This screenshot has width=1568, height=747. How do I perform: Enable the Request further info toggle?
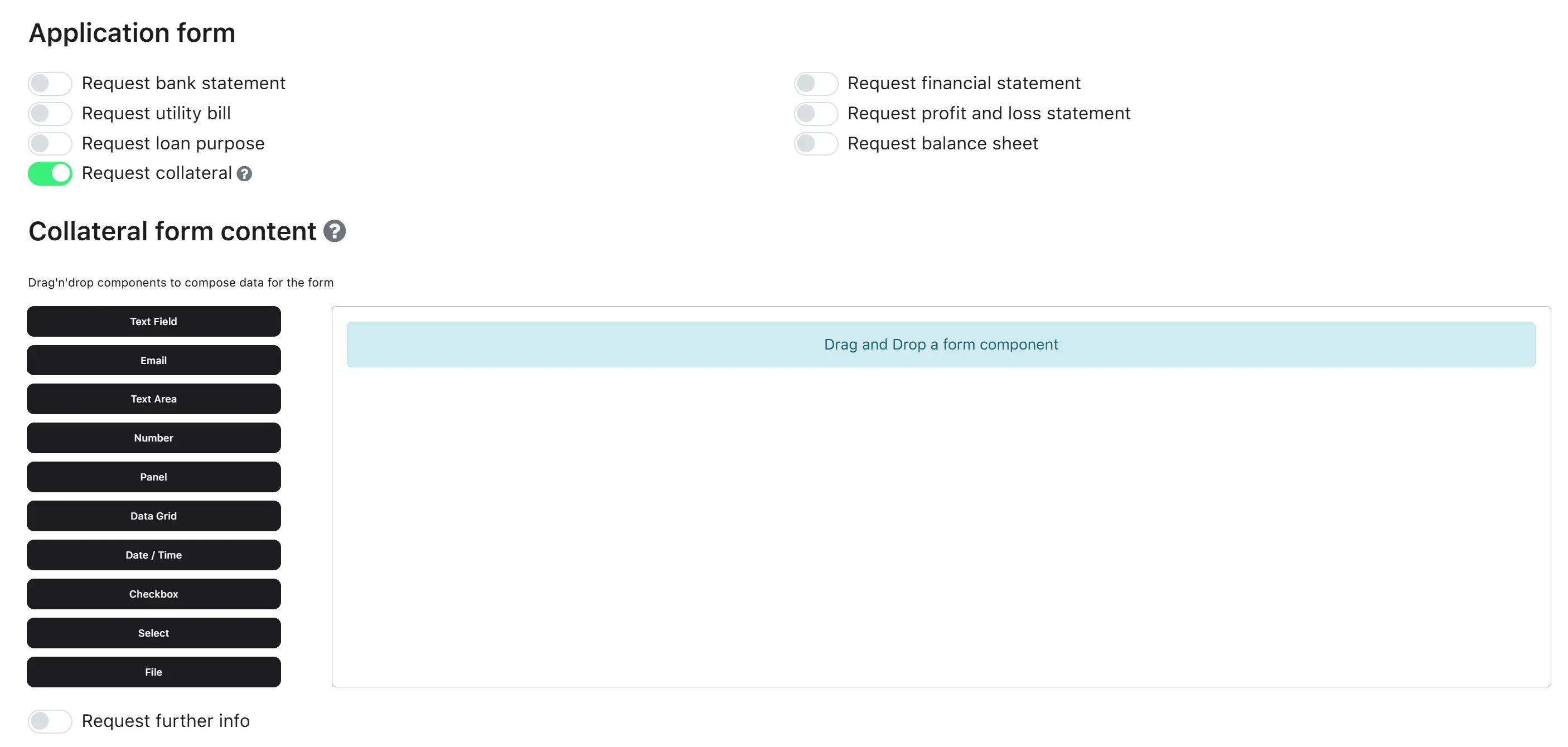tap(50, 721)
